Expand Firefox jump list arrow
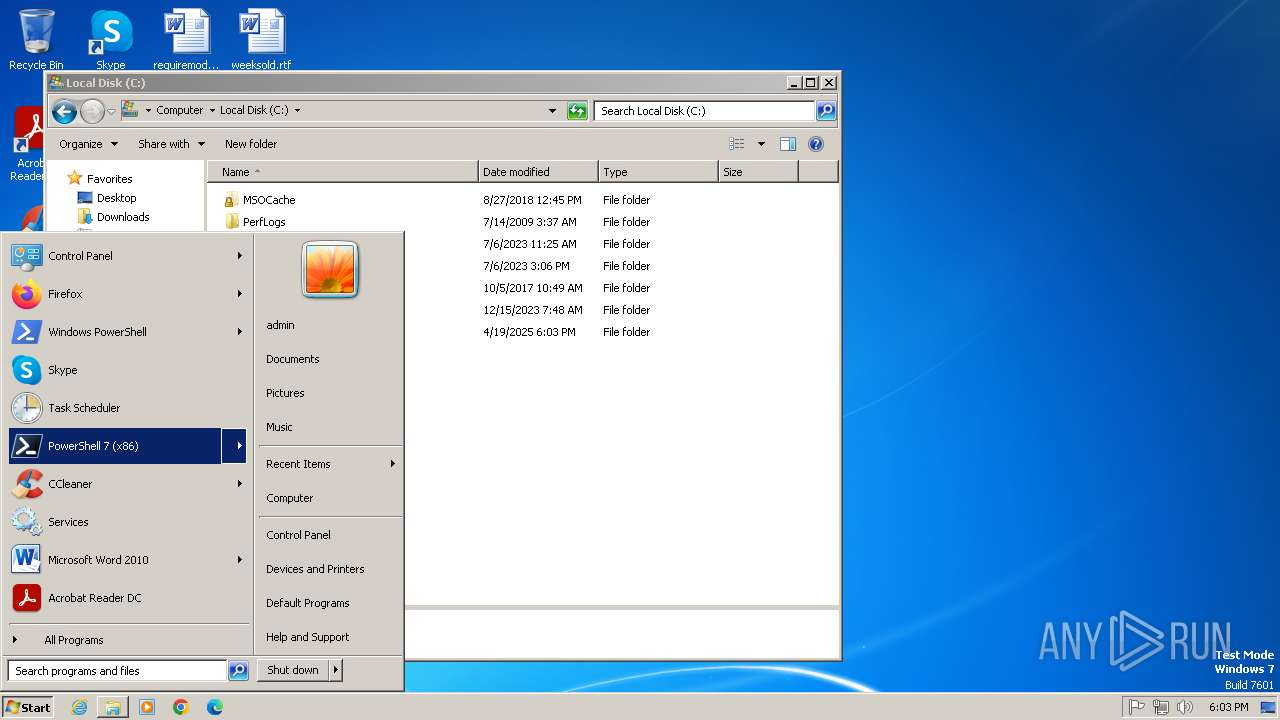The height and width of the screenshot is (720, 1280). [240, 294]
